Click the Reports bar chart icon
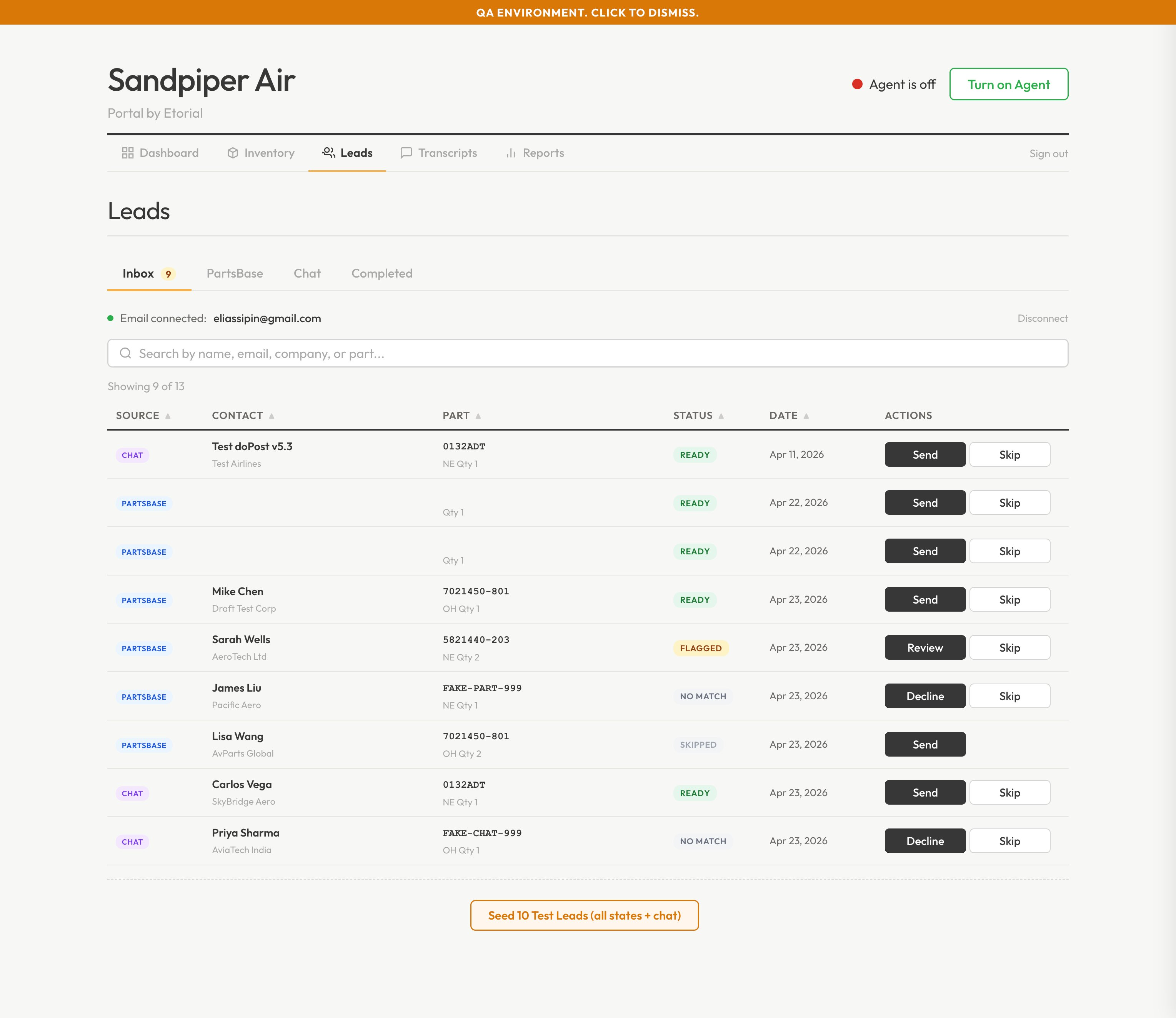The width and height of the screenshot is (1176, 1018). 511,153
